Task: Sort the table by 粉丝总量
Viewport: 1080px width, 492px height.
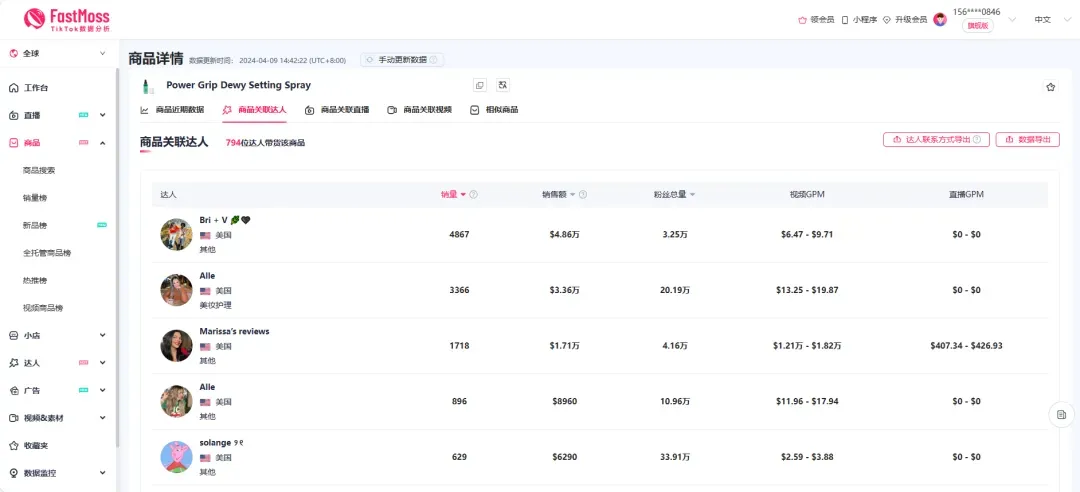Action: point(673,195)
